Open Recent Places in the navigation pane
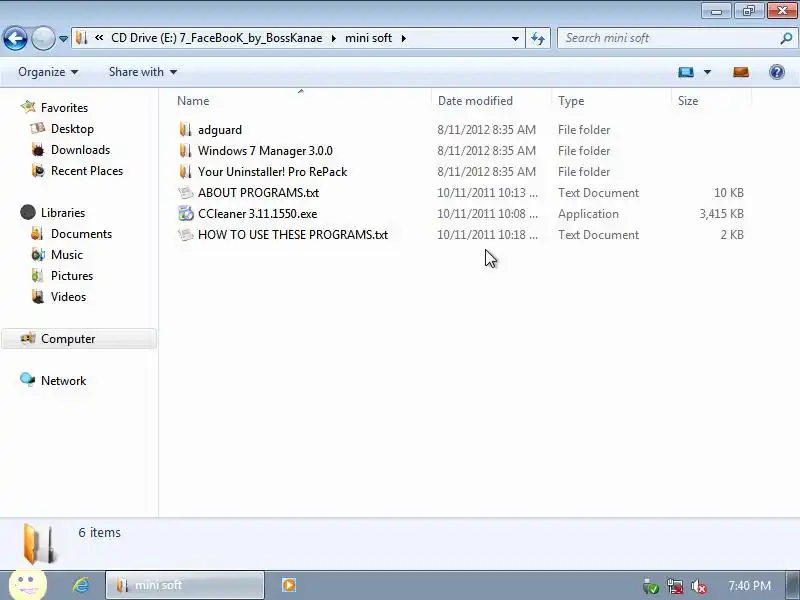This screenshot has height=600, width=800. pos(87,170)
